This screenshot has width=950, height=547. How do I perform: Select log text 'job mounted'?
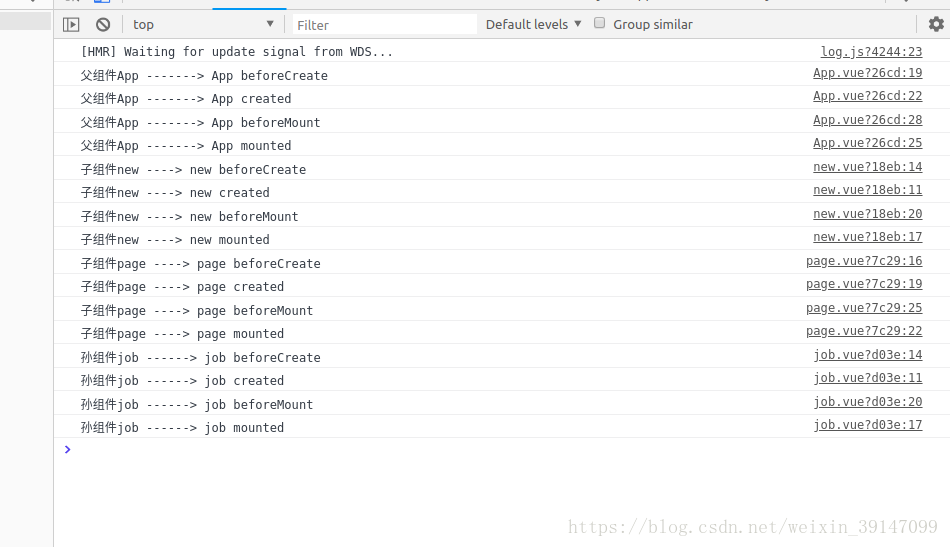(x=244, y=427)
